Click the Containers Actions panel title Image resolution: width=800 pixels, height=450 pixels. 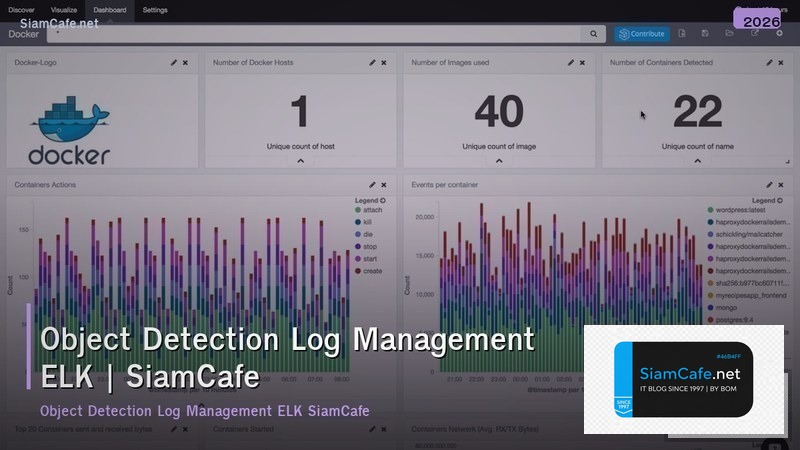point(45,185)
